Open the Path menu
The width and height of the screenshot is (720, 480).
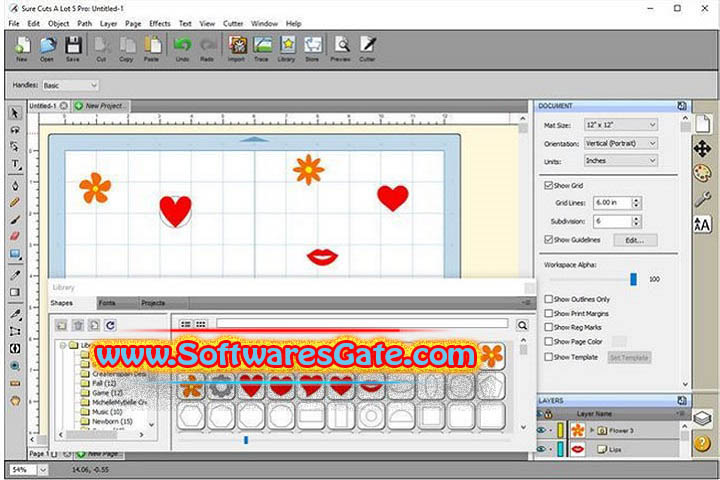click(x=84, y=23)
